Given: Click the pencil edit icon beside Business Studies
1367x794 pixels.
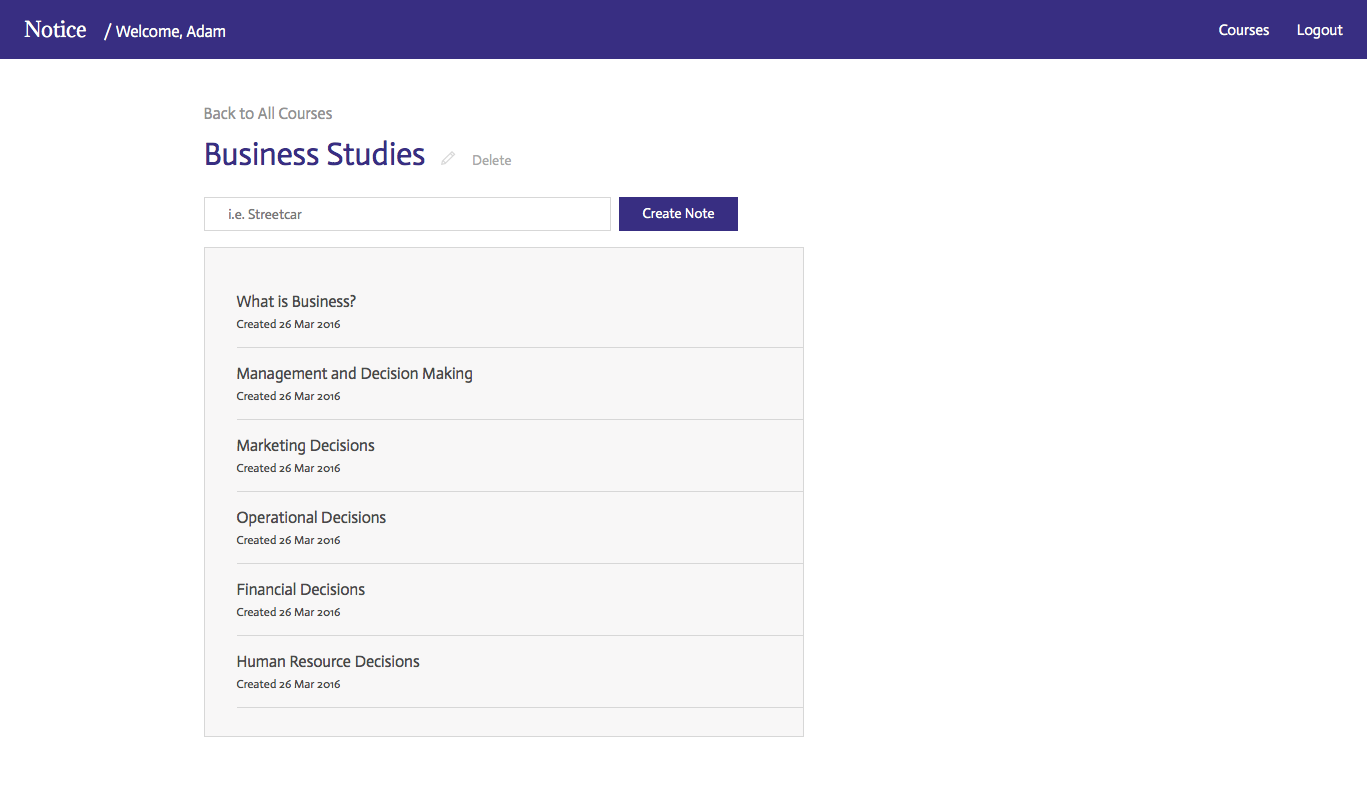Looking at the screenshot, I should [x=448, y=158].
